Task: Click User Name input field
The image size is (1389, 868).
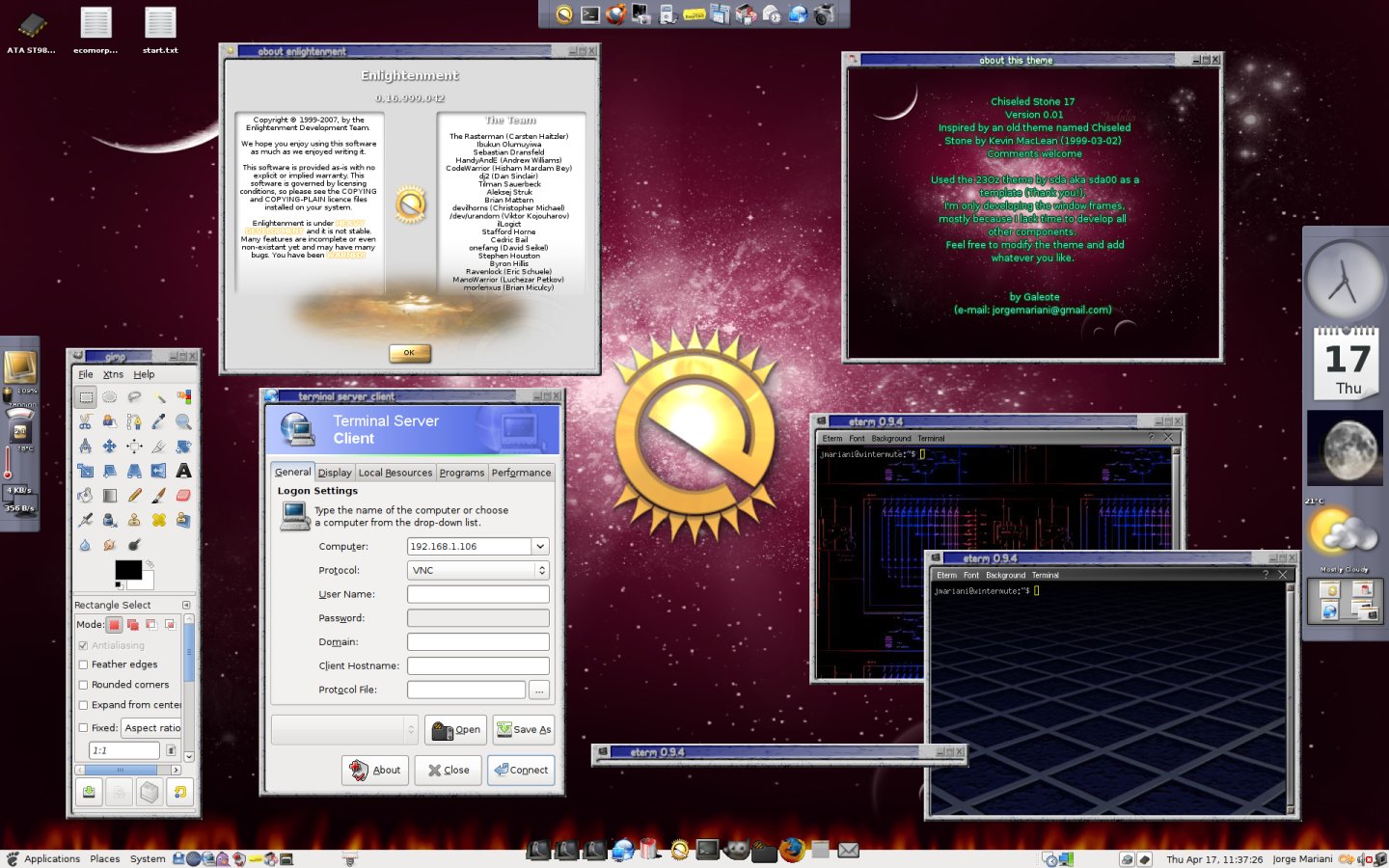Action: [478, 594]
